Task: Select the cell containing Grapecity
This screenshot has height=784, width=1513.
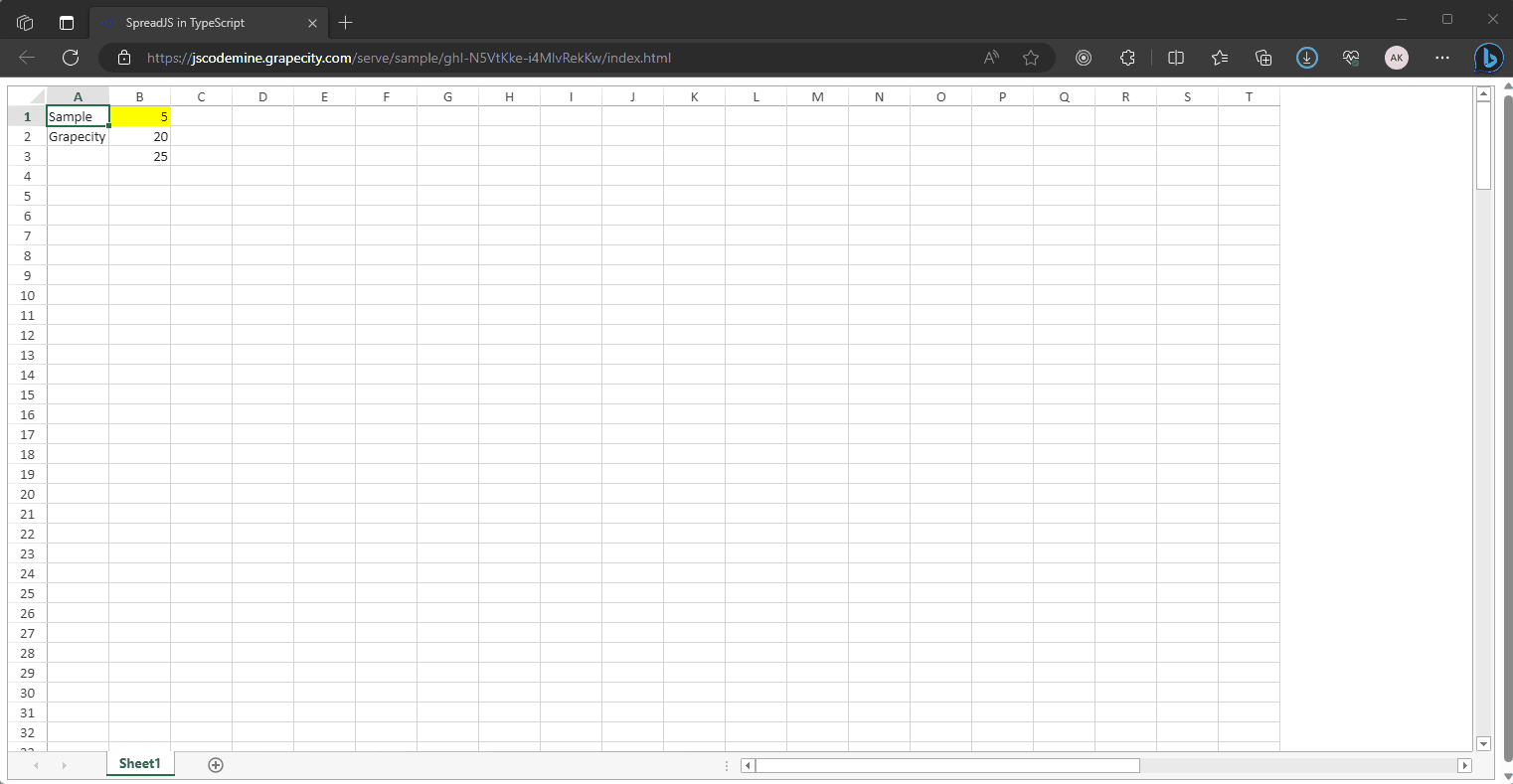Action: tap(78, 136)
